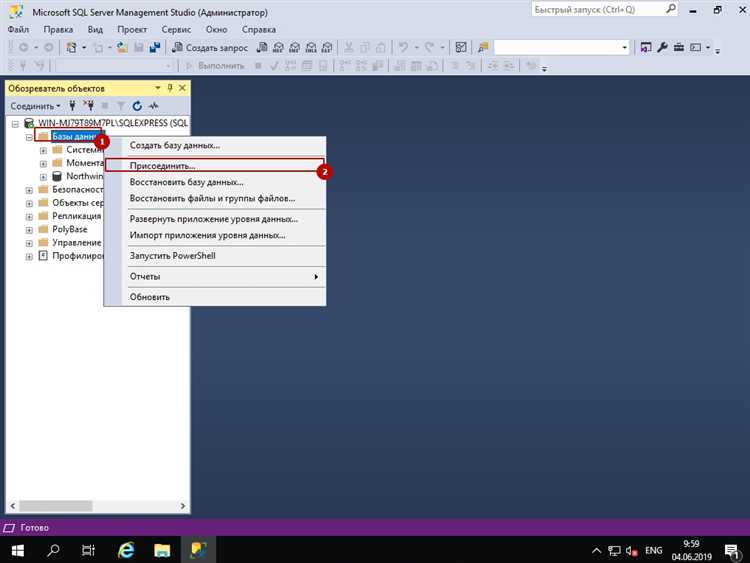
Task: Expand the PolyBase tree node
Action: tap(29, 229)
